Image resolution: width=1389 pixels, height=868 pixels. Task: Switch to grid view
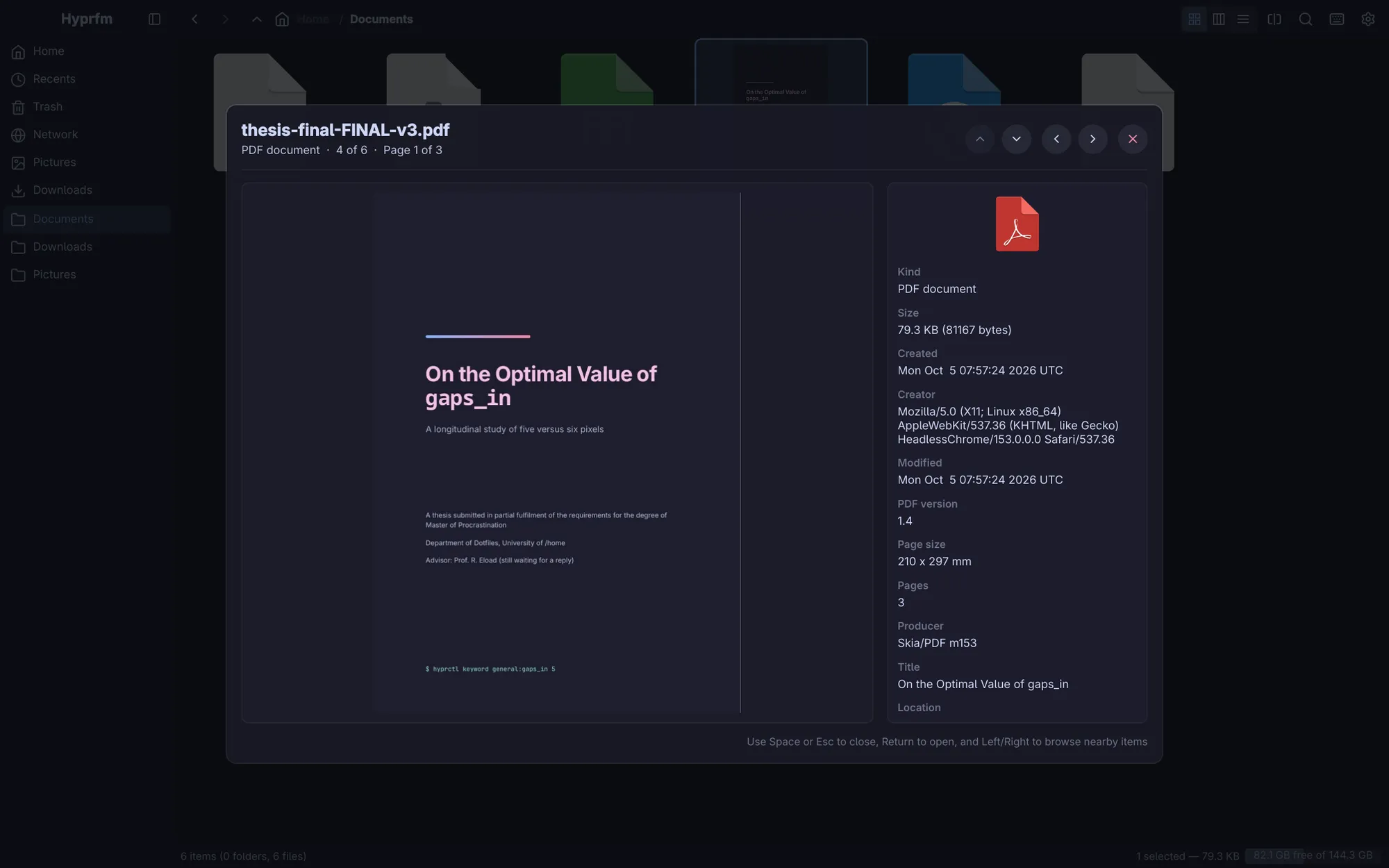tap(1194, 19)
